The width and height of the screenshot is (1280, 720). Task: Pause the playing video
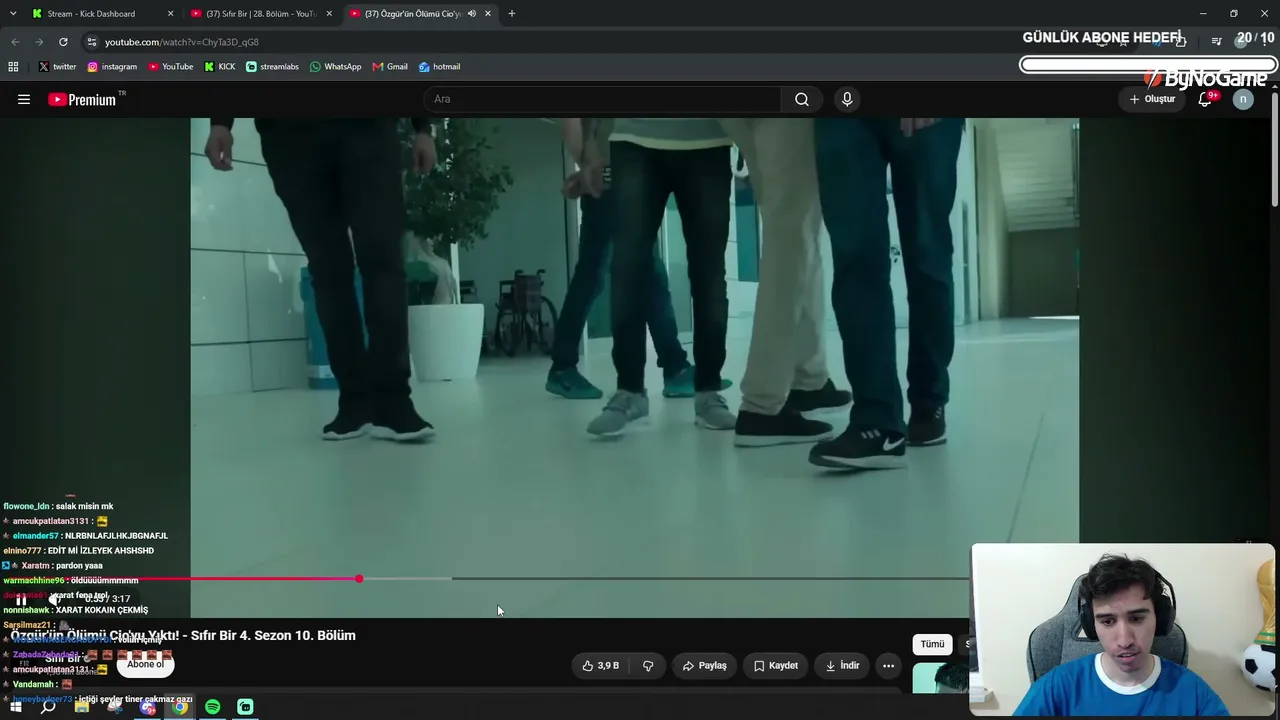(21, 599)
